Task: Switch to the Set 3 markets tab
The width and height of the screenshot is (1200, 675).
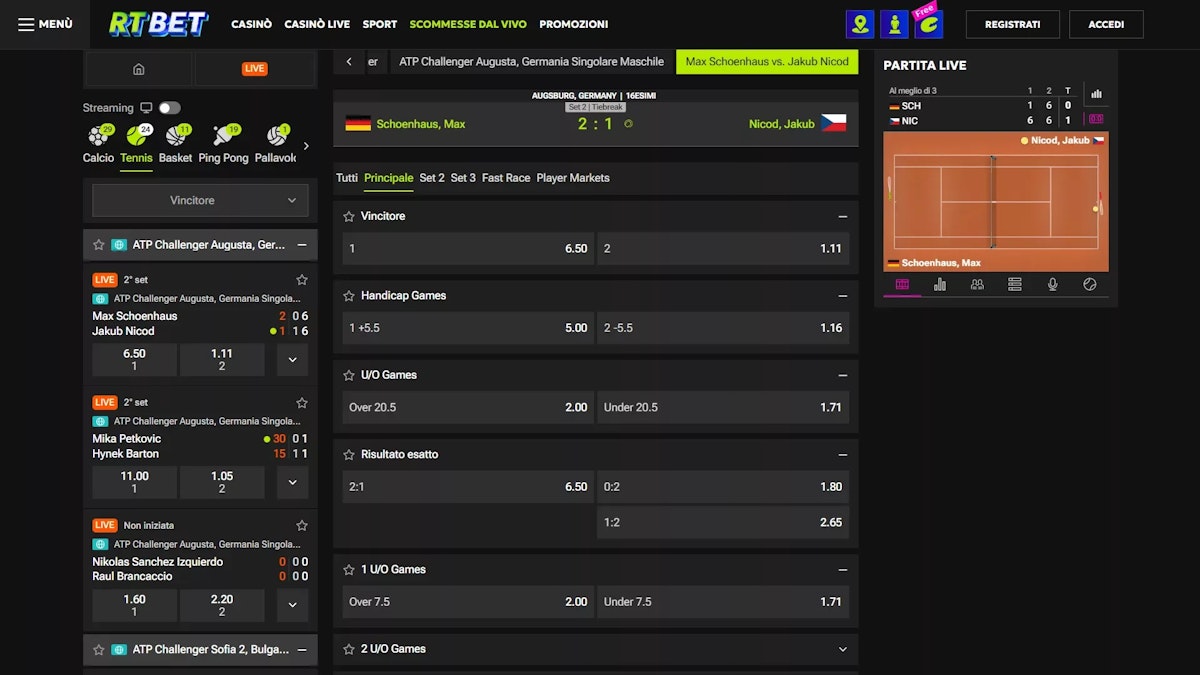Action: coord(463,178)
